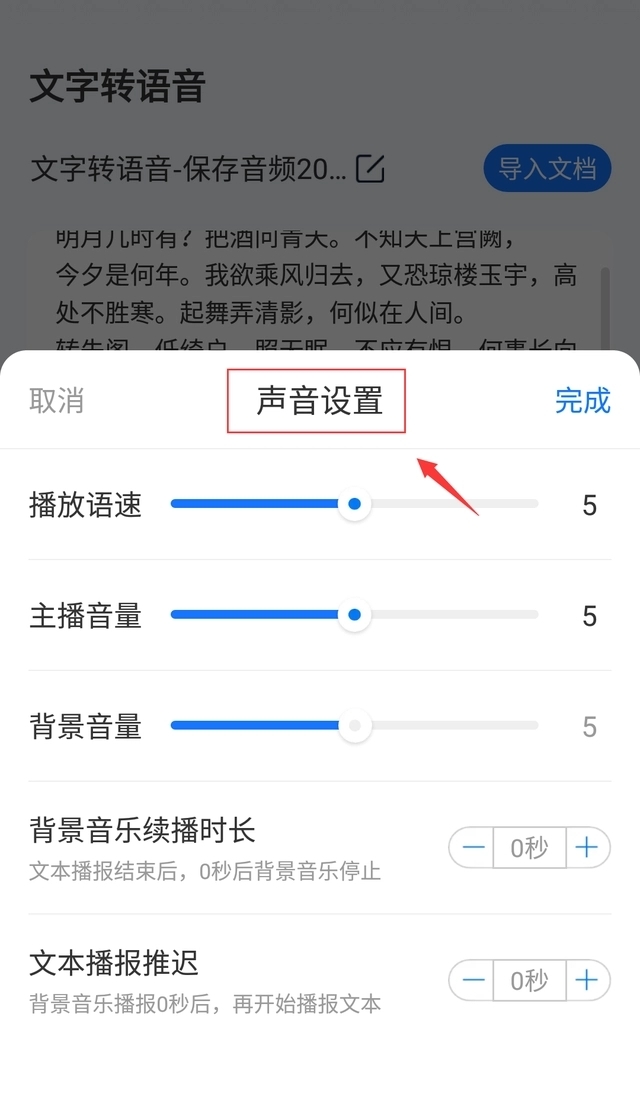The image size is (640, 1106).
Task: Tap plus for text broadcast delay
Action: [x=587, y=980]
